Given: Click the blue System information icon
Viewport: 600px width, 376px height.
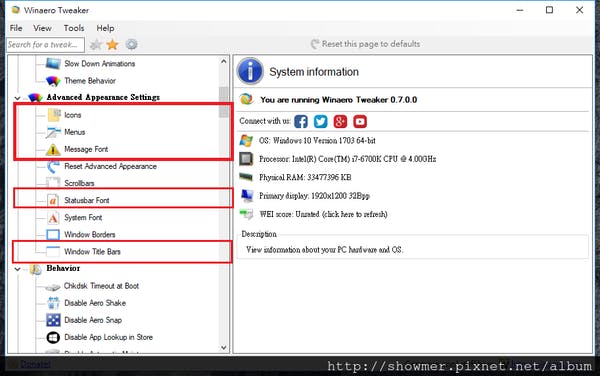Looking at the screenshot, I should click(x=250, y=71).
